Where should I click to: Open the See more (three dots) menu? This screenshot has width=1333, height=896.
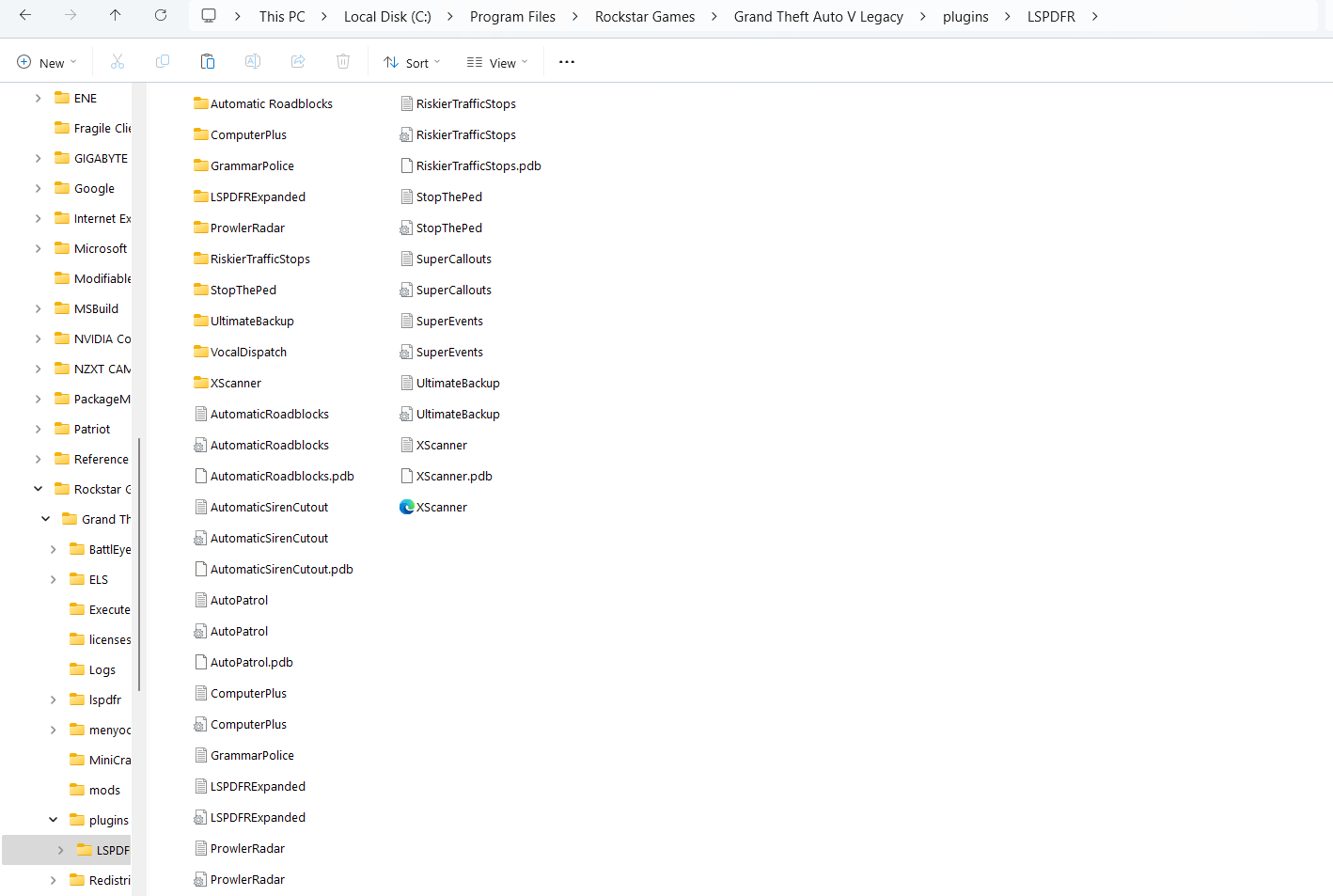[x=567, y=62]
